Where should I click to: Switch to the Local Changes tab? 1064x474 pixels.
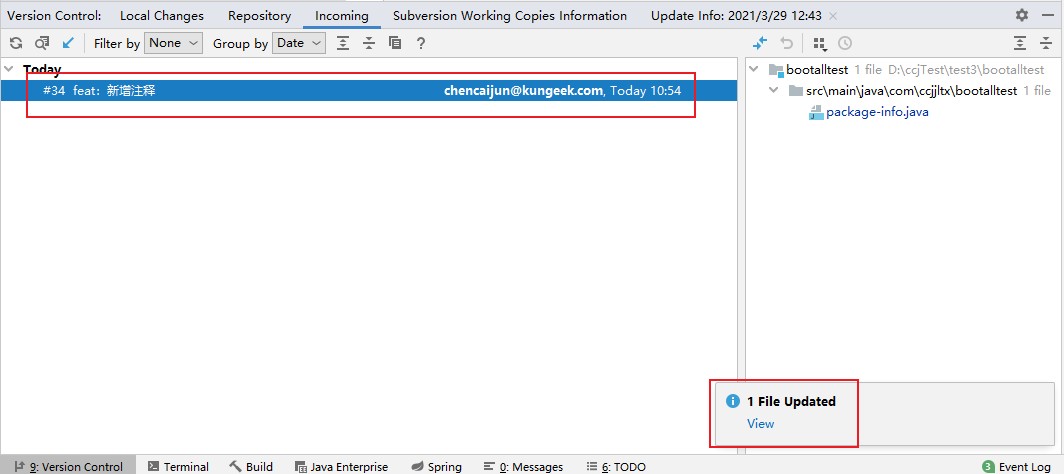[161, 15]
